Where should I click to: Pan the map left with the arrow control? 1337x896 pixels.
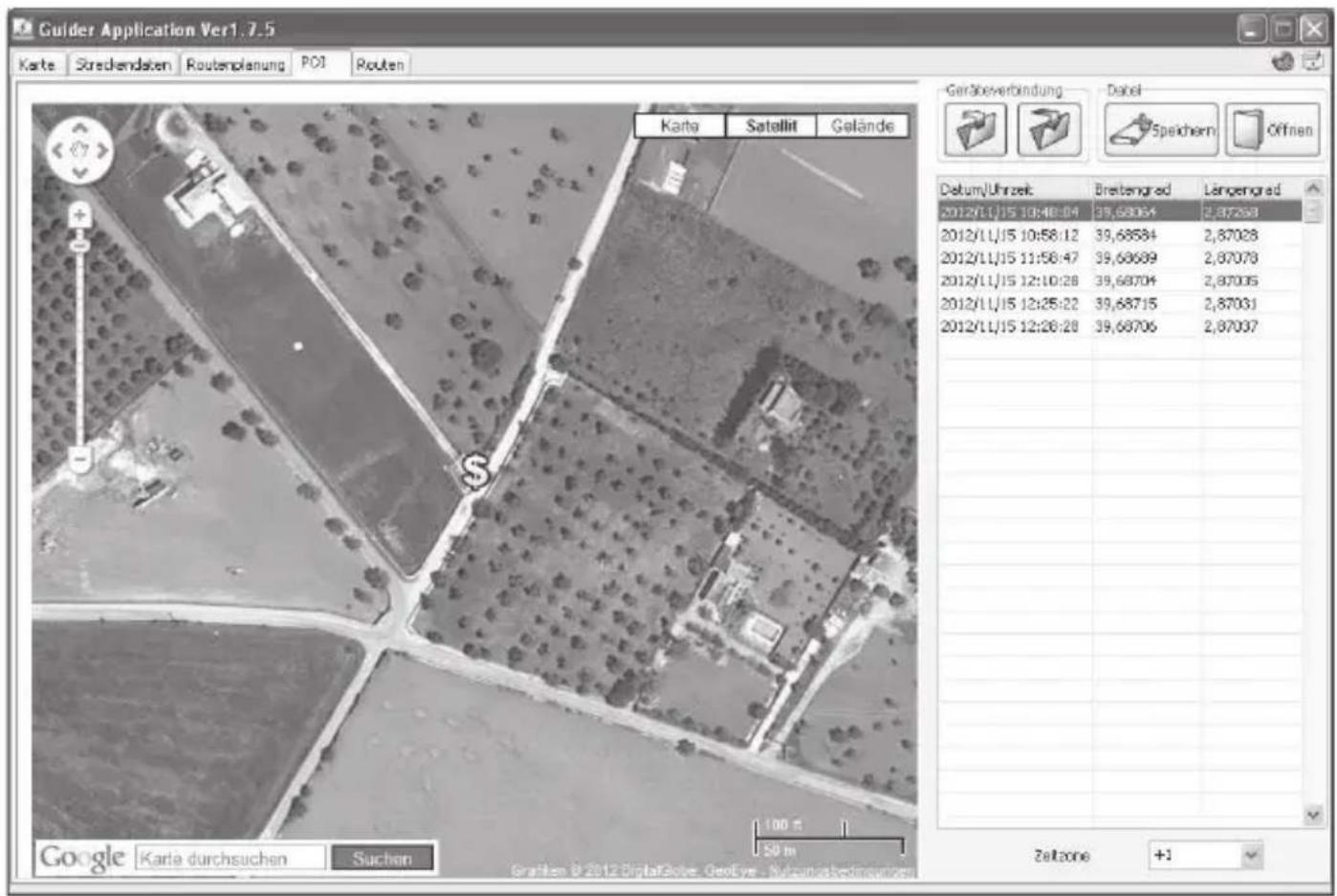[x=57, y=150]
